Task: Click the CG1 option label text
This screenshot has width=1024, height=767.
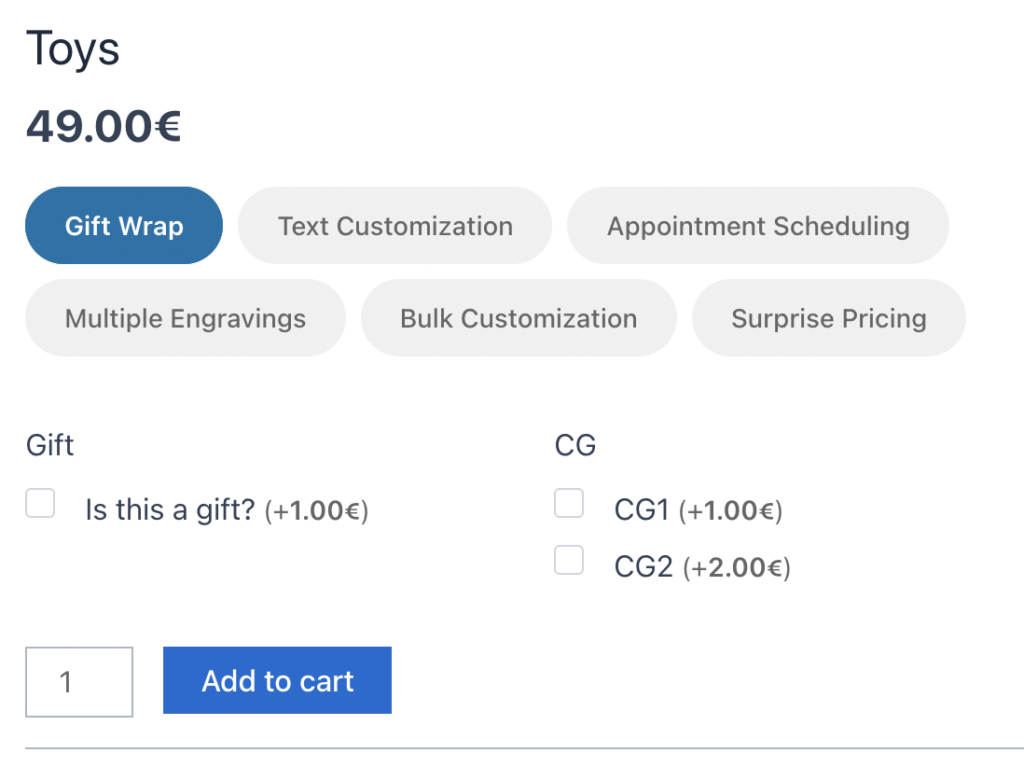Action: click(x=641, y=511)
